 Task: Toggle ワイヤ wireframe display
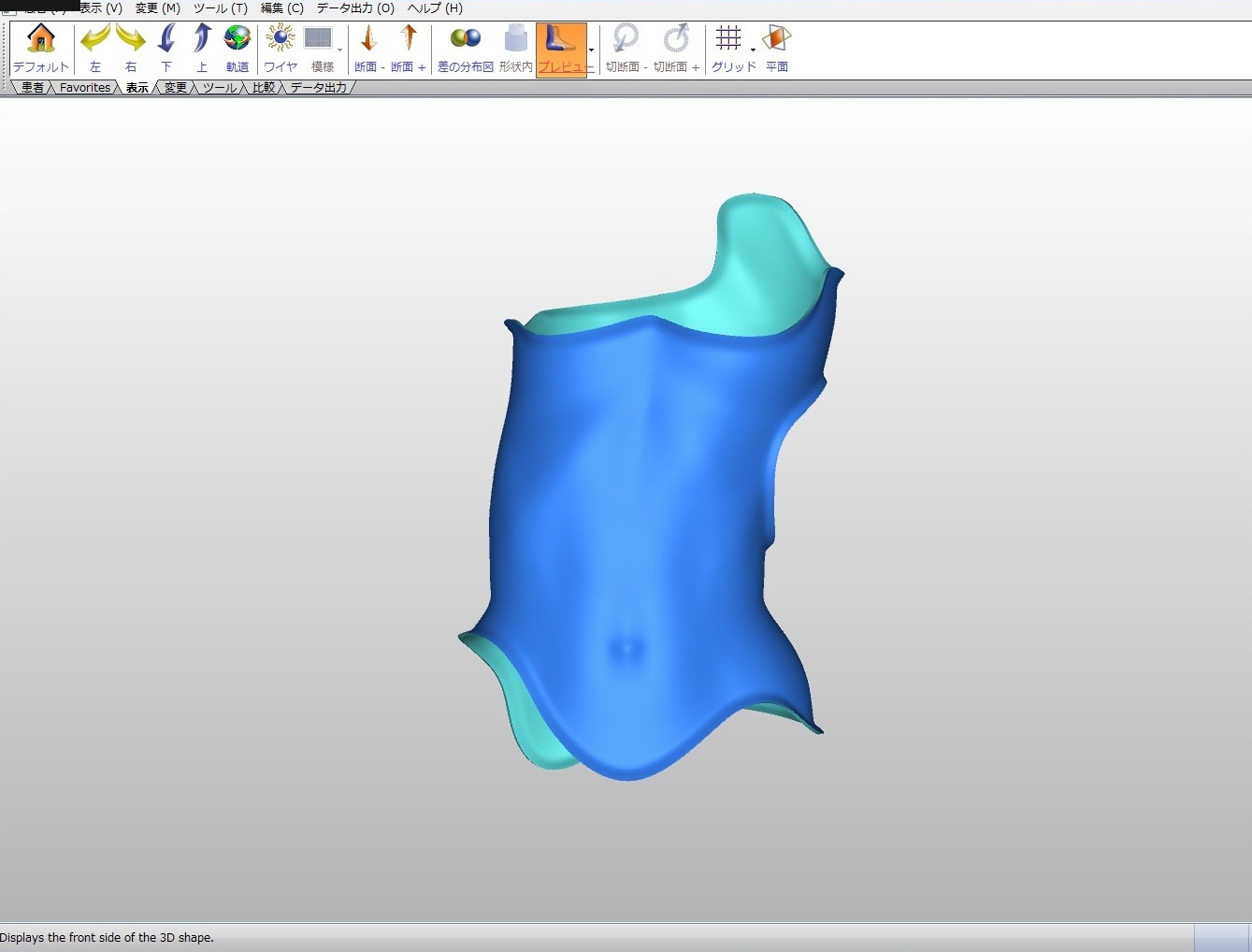pos(280,49)
